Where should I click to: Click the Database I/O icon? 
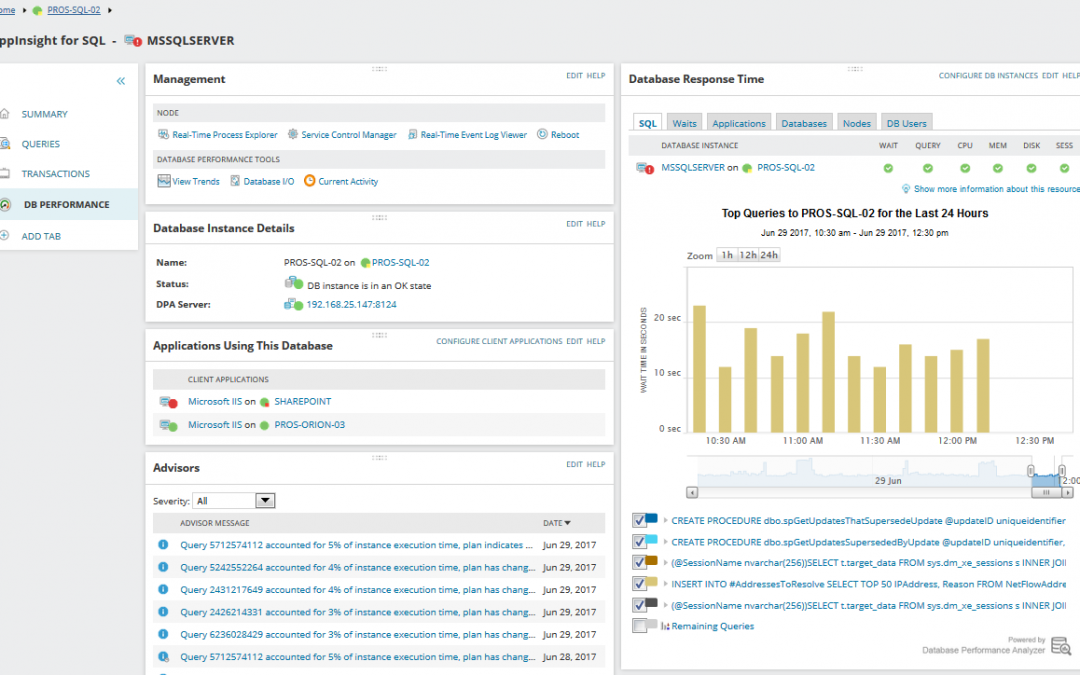click(235, 181)
